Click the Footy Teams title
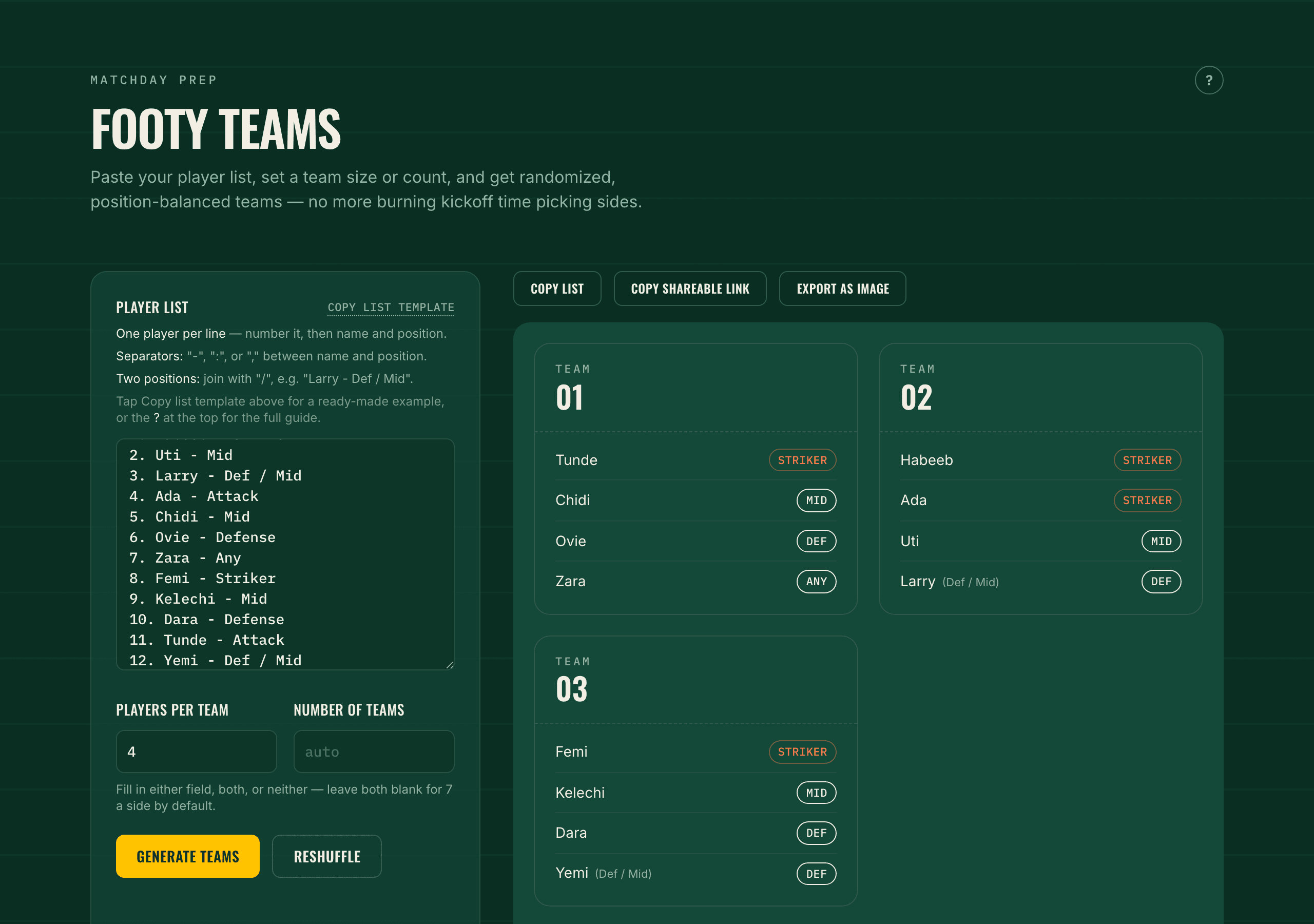This screenshot has height=924, width=1314. pos(216,129)
